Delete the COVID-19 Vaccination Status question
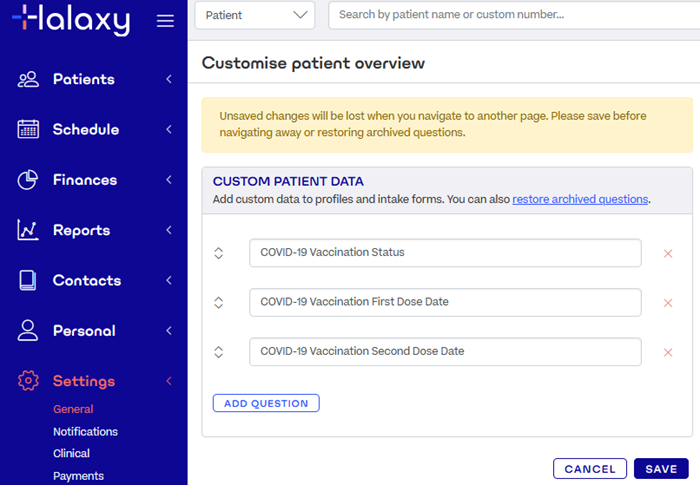This screenshot has height=485, width=700. [668, 253]
